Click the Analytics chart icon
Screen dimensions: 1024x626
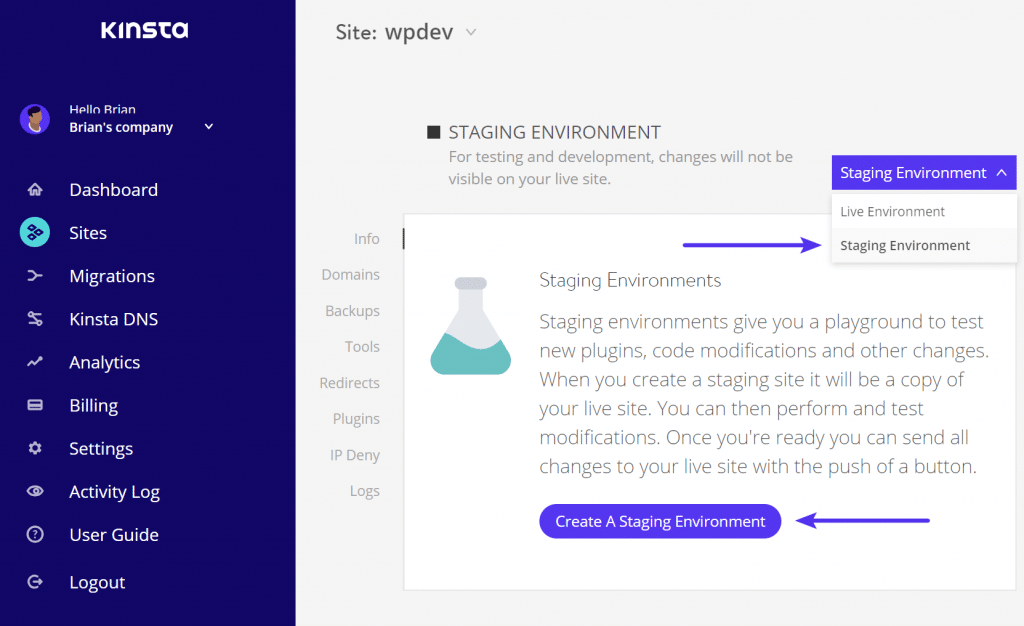(x=35, y=362)
